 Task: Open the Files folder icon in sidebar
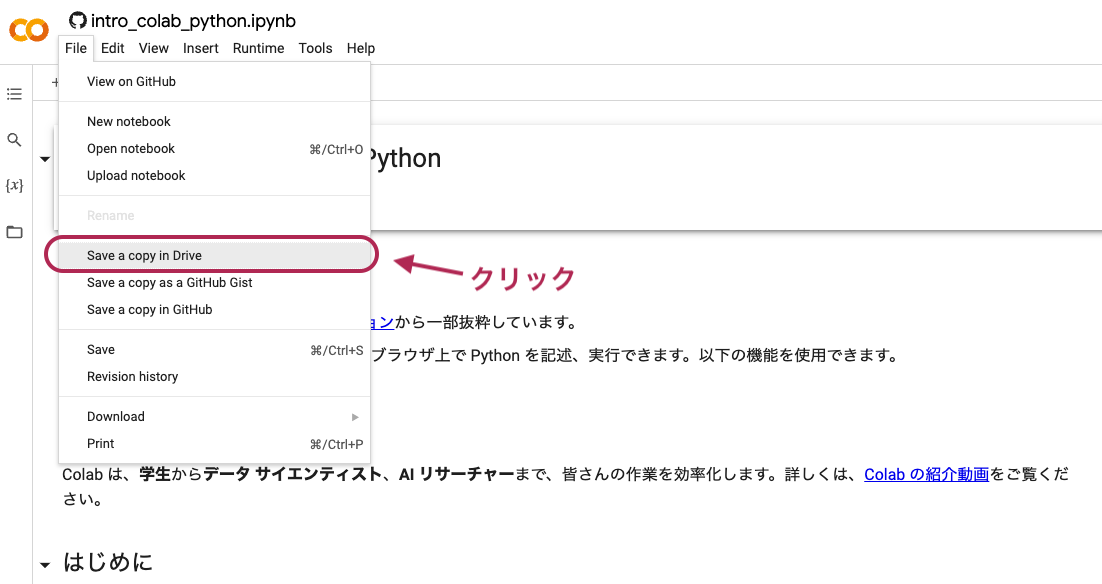tap(14, 232)
